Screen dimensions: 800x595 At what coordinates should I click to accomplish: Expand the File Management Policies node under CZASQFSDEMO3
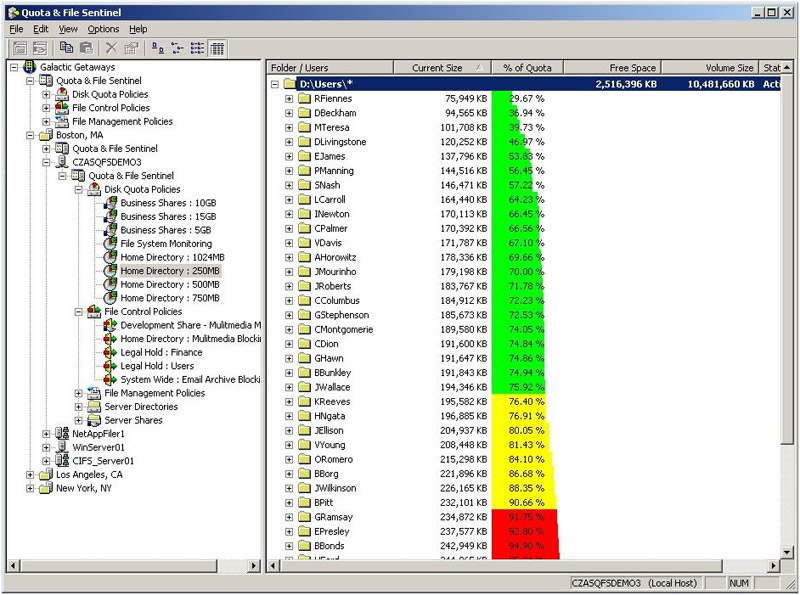pos(78,393)
